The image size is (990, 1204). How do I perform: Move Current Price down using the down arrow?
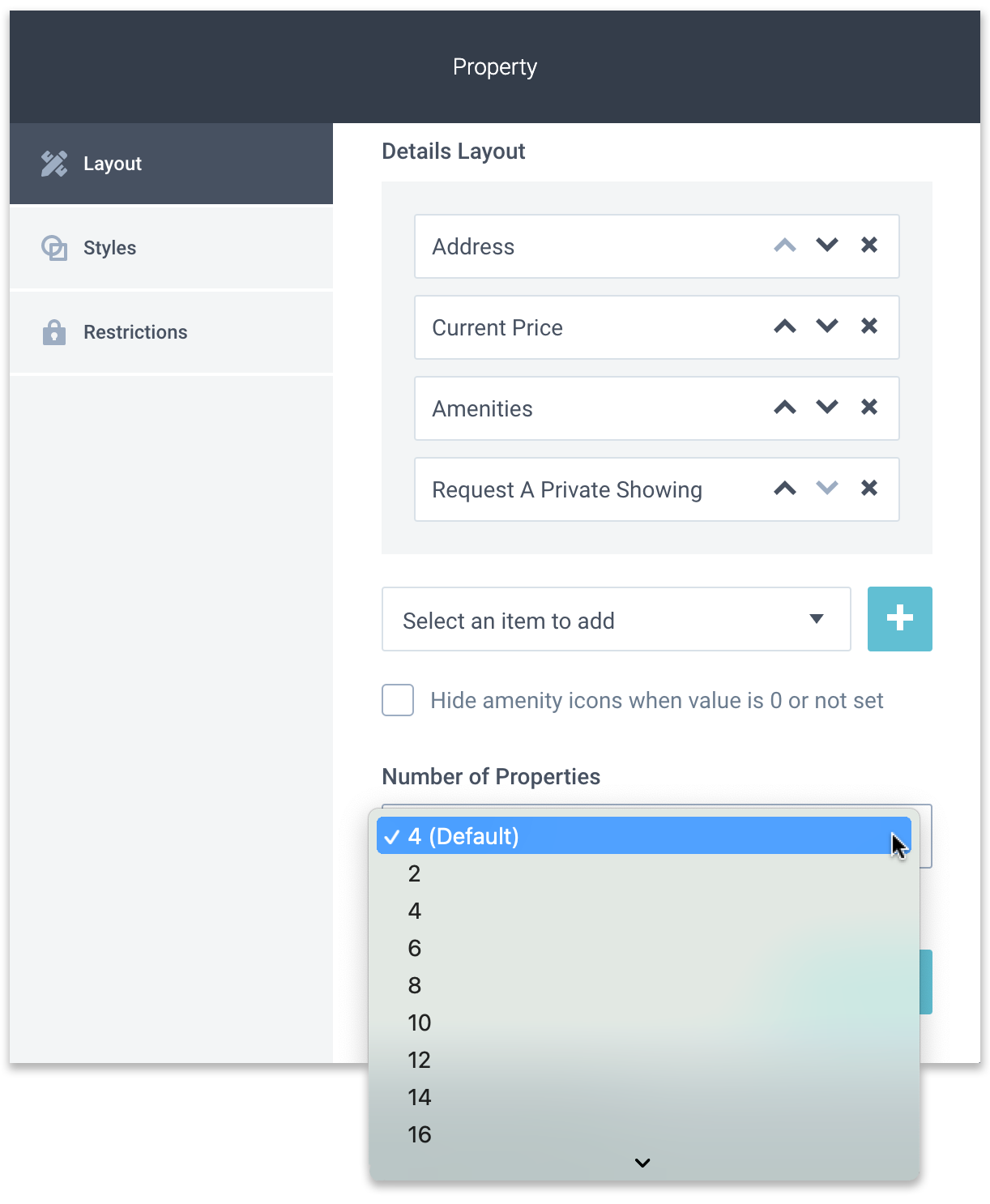click(x=827, y=327)
